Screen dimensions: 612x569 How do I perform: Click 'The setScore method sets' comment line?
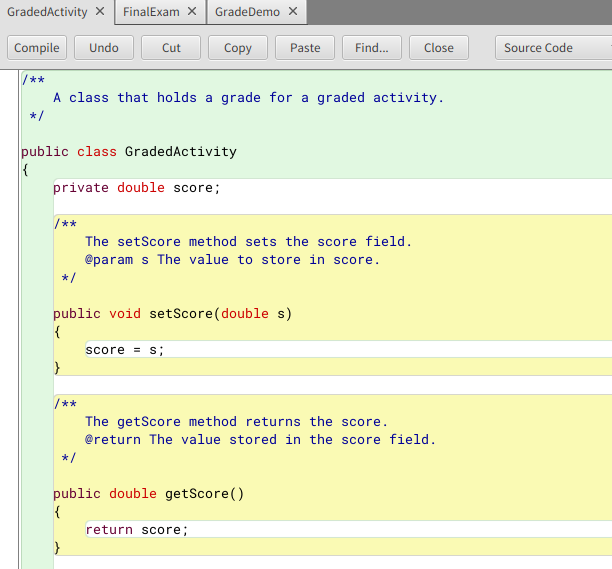coord(248,242)
